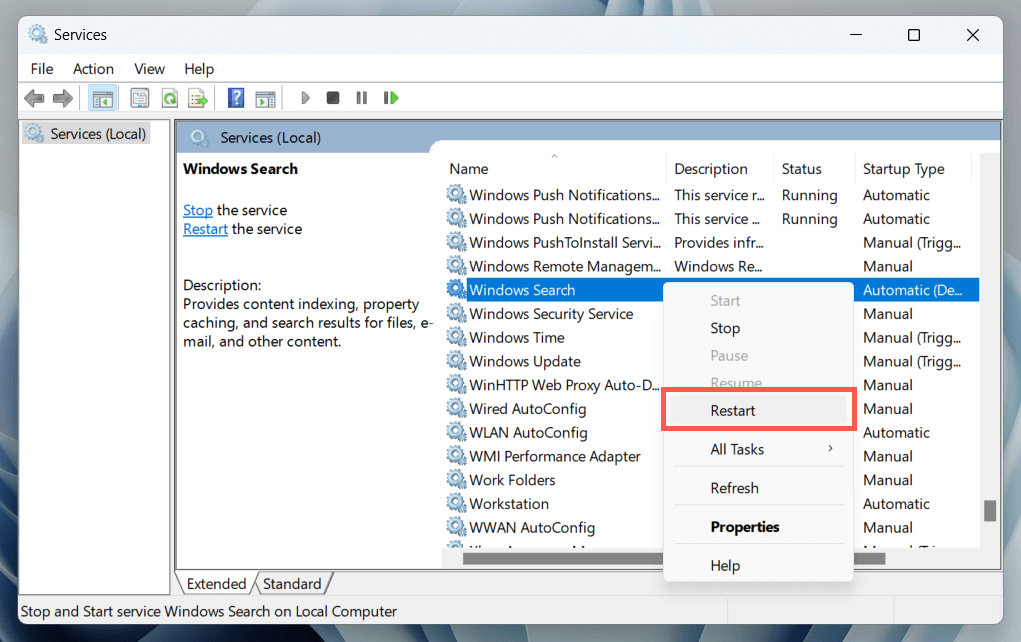
Task: Open the blue Help toolbar icon
Action: point(236,98)
